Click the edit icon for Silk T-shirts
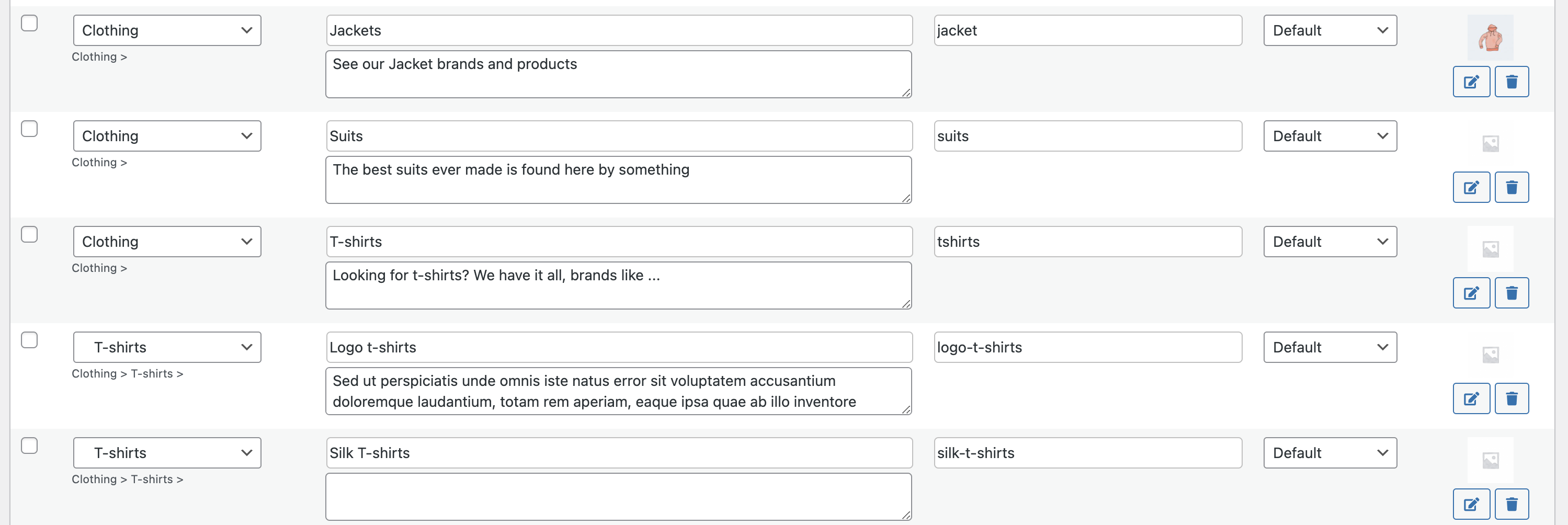The image size is (1568, 525). coord(1471,504)
